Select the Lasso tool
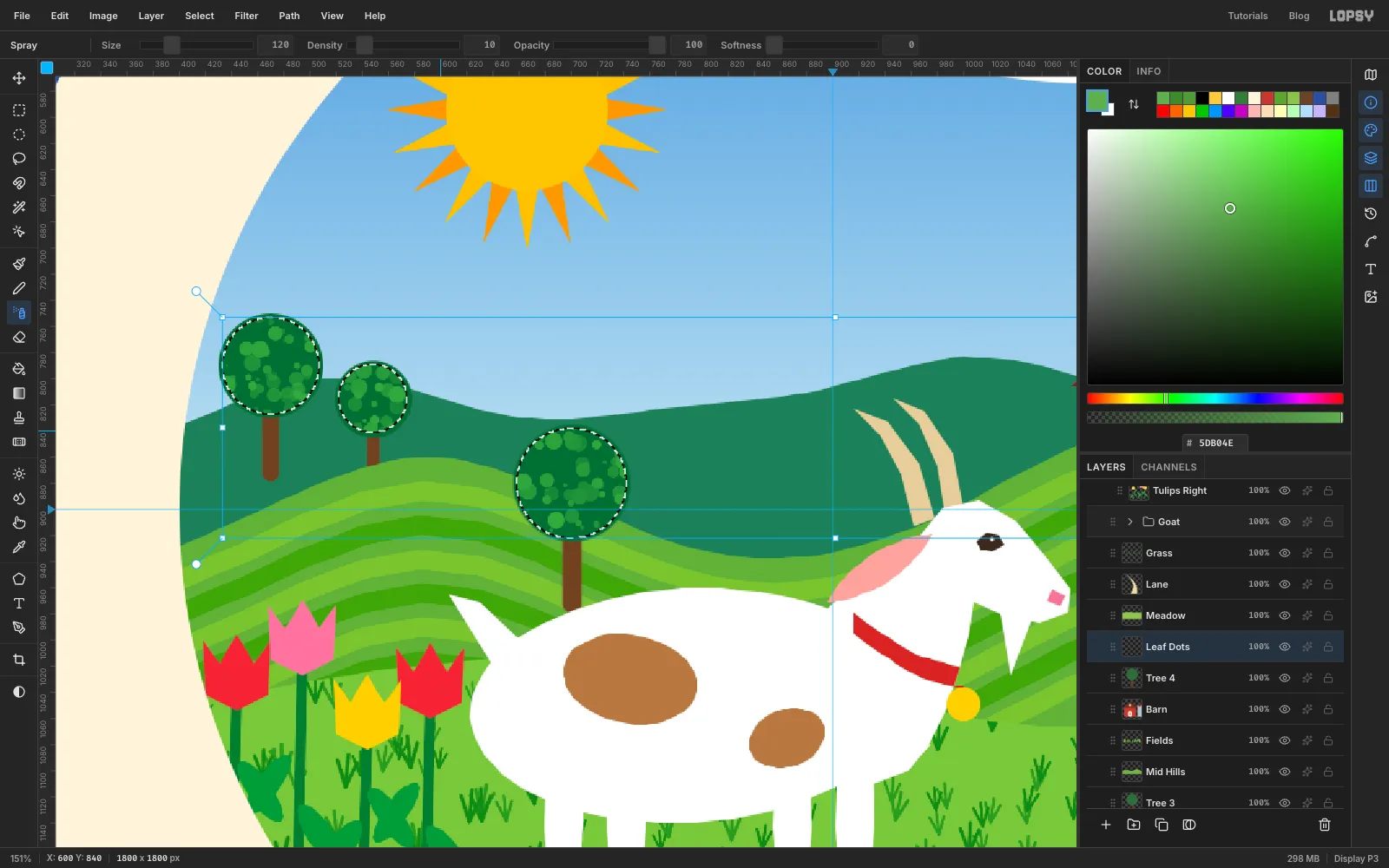This screenshot has width=1389, height=868. [x=19, y=159]
